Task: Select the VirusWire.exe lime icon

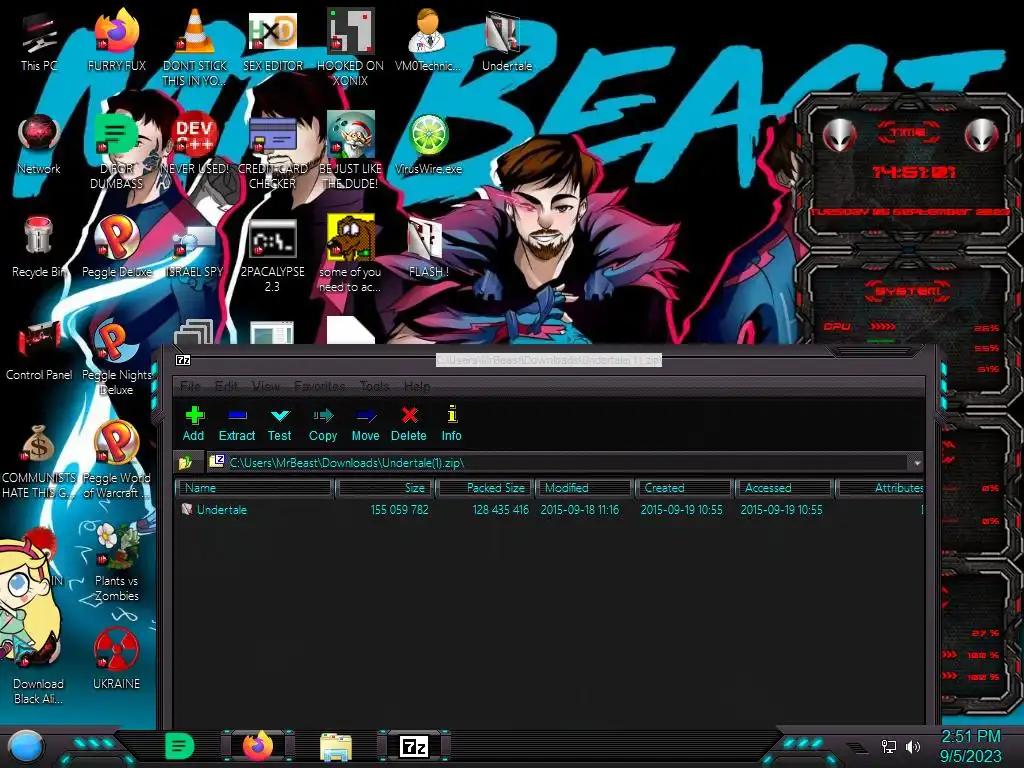Action: 428,144
